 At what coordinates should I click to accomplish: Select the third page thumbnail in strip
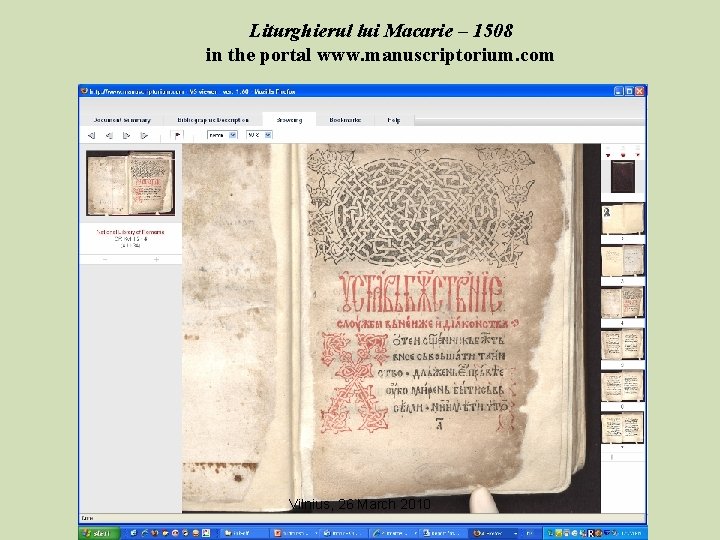623,260
